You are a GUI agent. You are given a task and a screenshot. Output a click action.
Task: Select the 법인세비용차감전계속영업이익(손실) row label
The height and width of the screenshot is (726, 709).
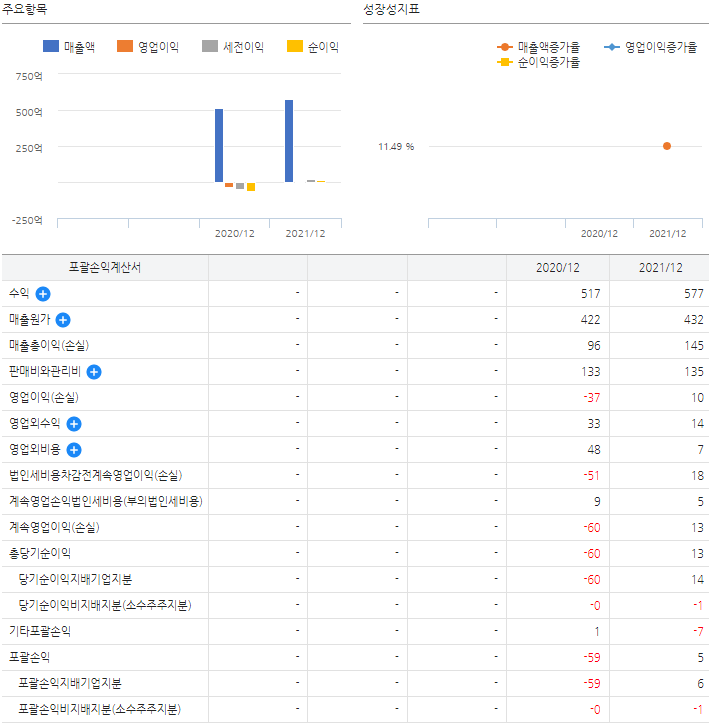[96, 476]
